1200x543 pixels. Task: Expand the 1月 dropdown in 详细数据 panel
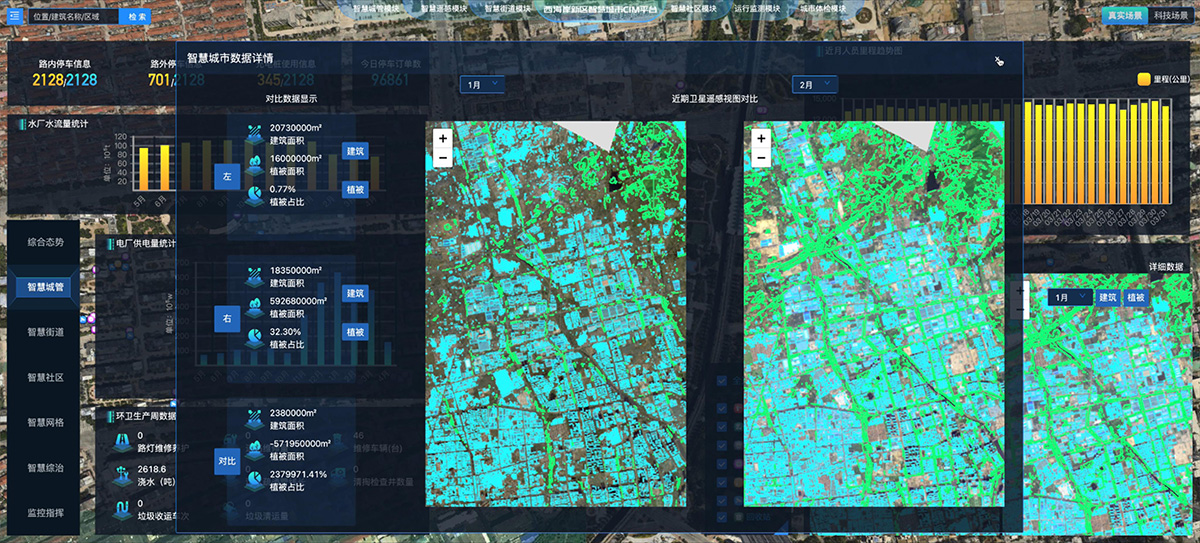1068,297
